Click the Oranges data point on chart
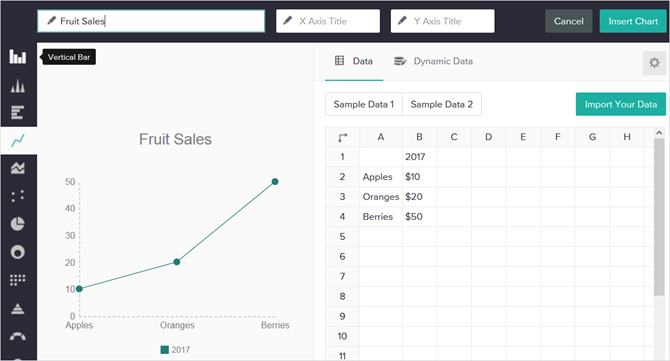 (x=176, y=262)
